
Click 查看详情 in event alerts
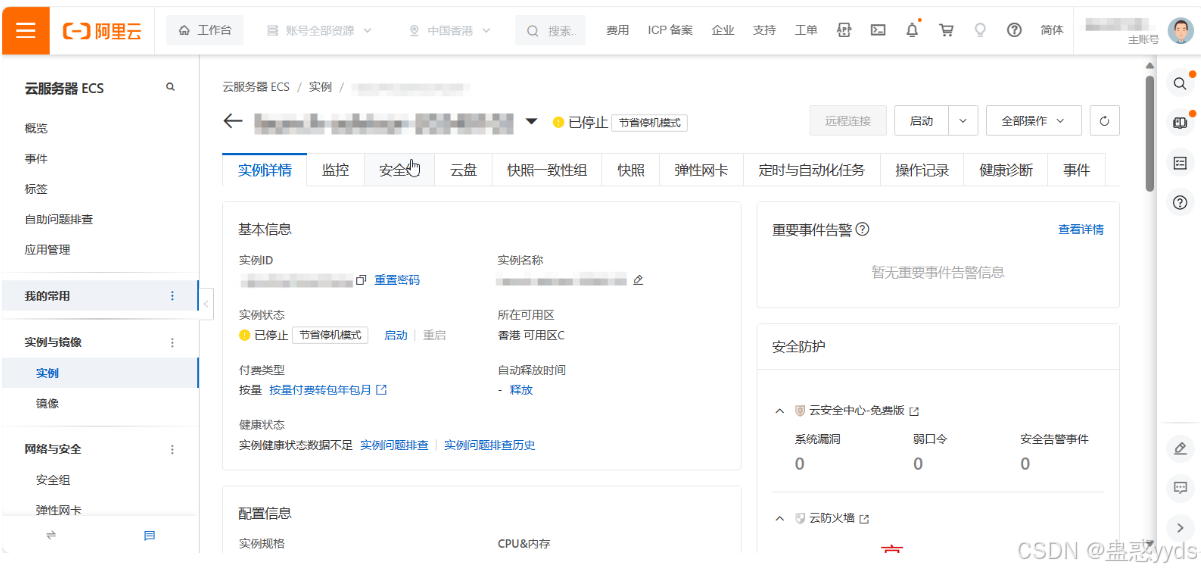1081,229
